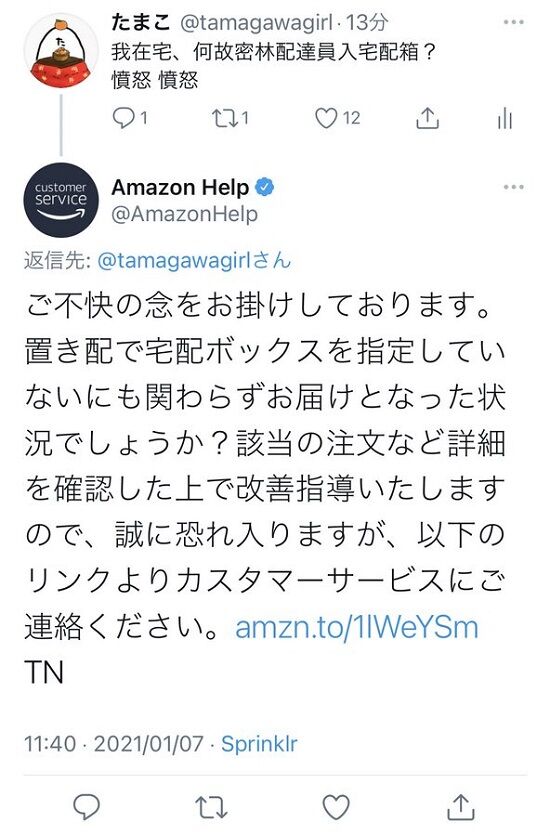Like たまこ's tweet with the heart icon

click(x=326, y=118)
